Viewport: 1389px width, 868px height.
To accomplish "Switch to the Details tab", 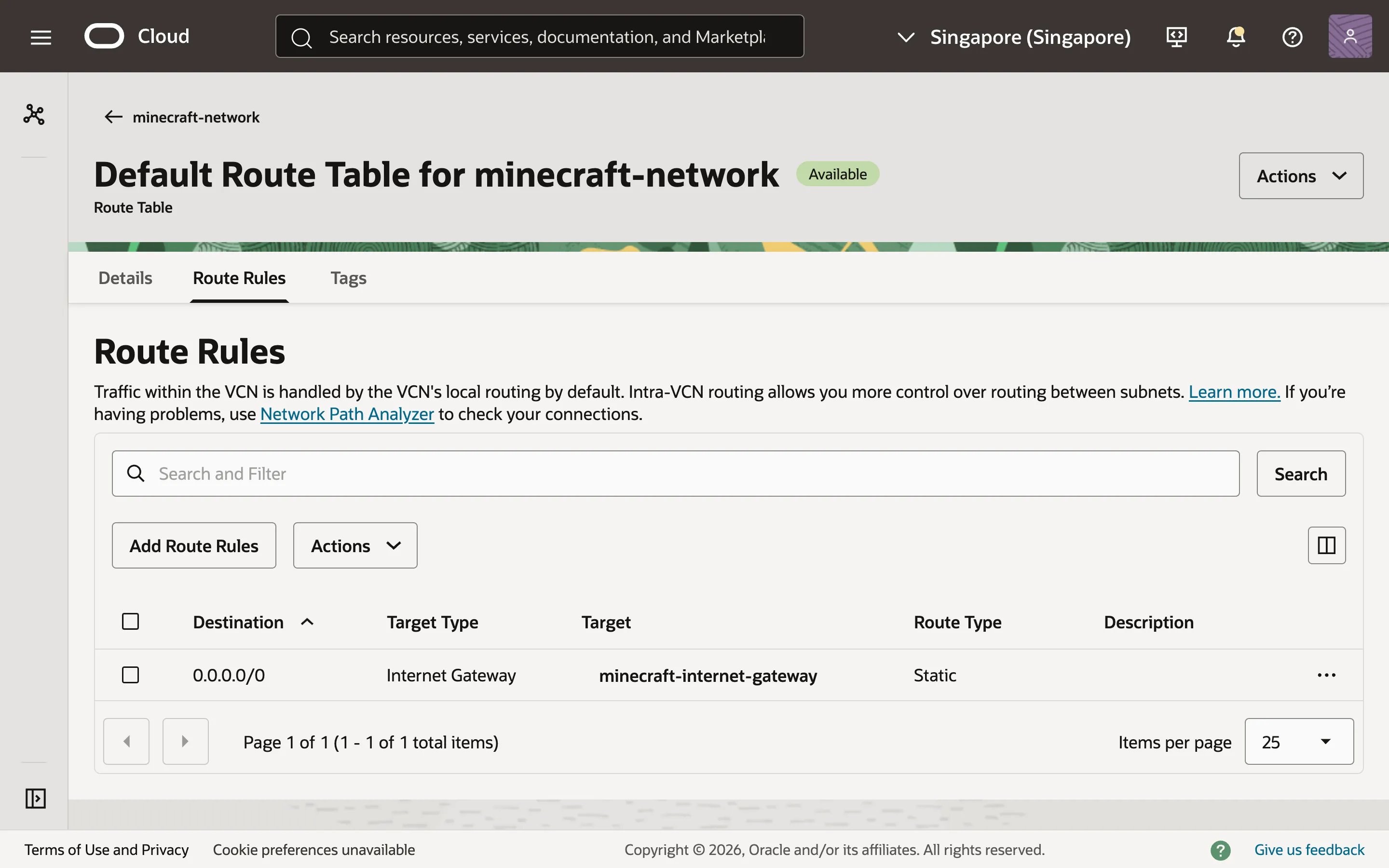I will coord(125,278).
